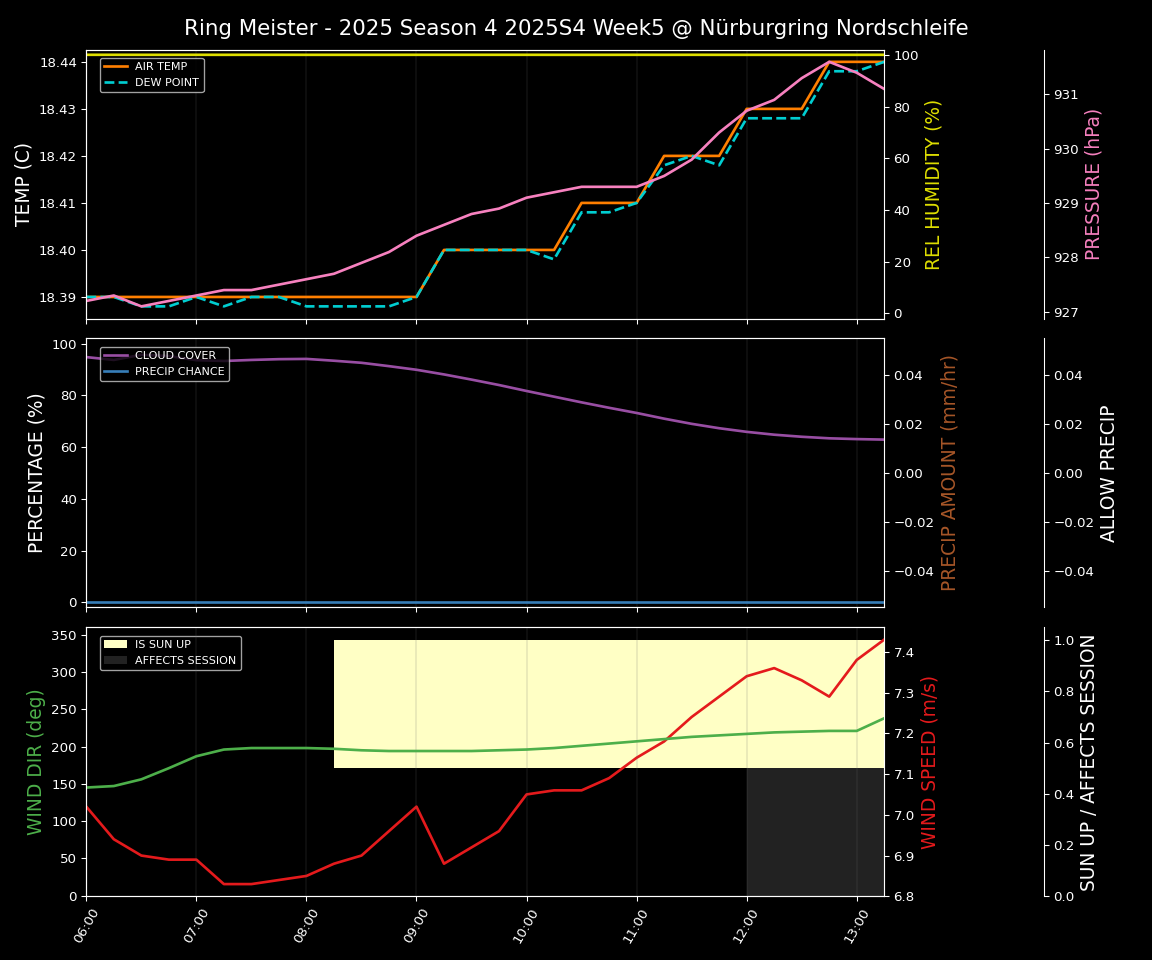
Task: Click the WIND DIR (deg) axis label
Action: click(35, 762)
